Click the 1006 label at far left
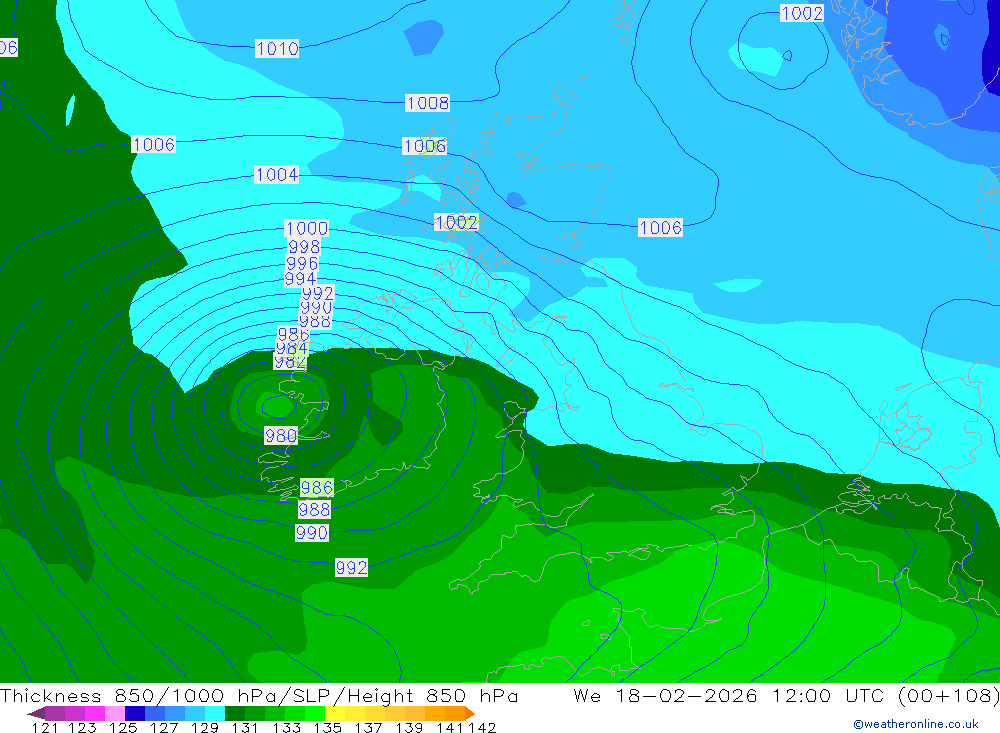The image size is (1000, 733). pyautogui.click(x=153, y=144)
